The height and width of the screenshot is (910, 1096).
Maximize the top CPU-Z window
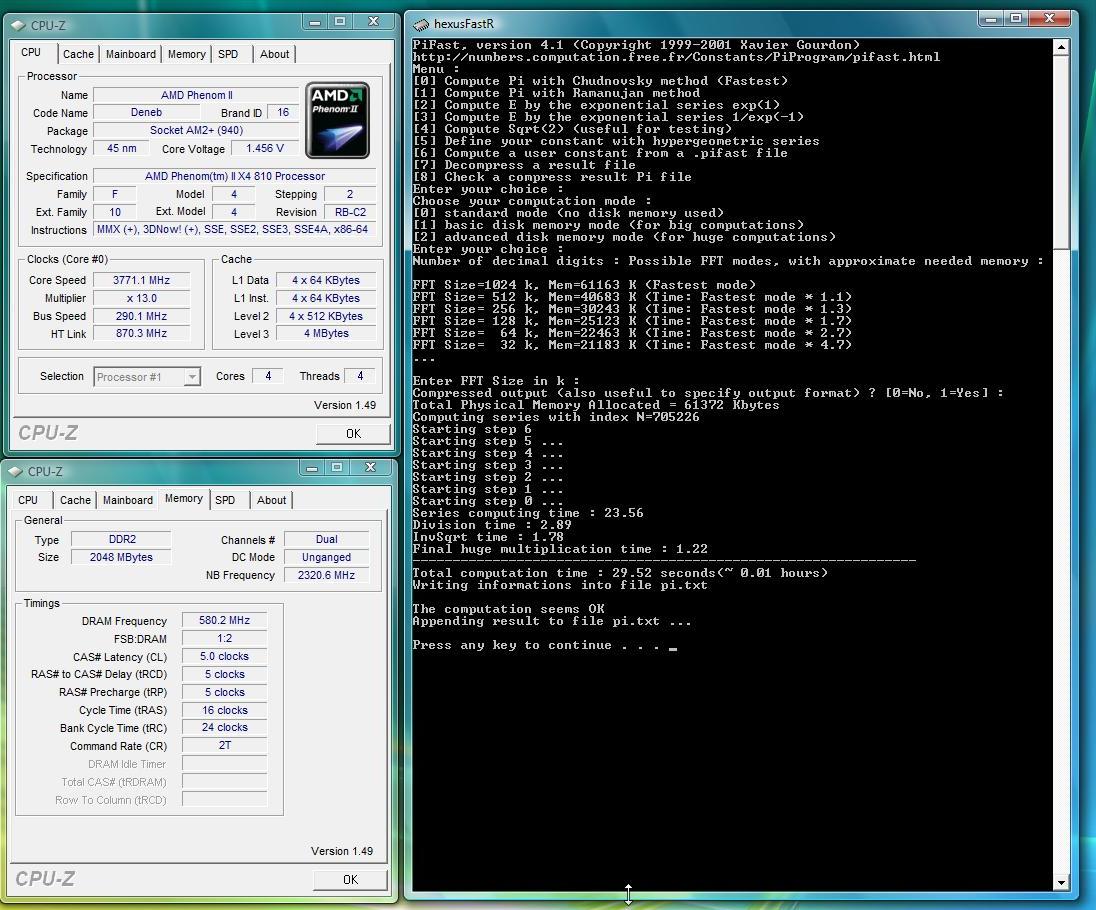340,22
